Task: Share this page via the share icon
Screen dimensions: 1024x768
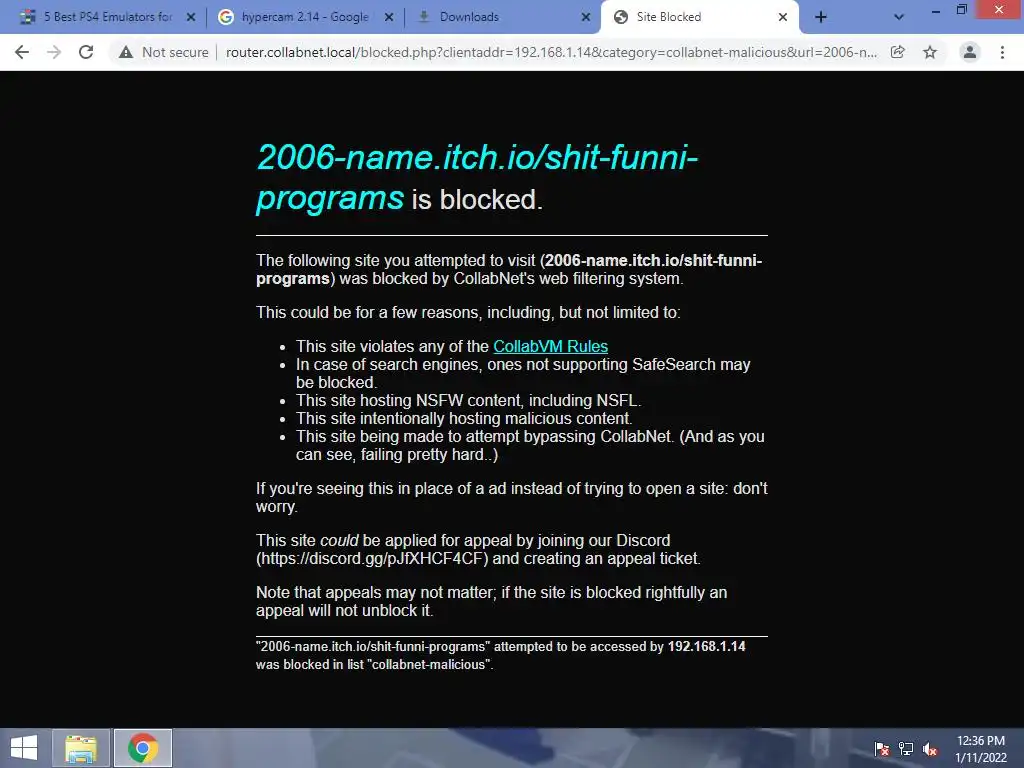Action: (x=898, y=52)
